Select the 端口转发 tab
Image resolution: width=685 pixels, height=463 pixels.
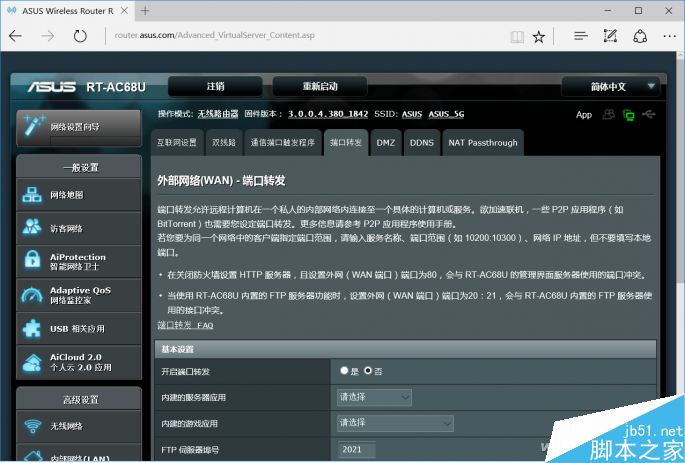click(346, 143)
